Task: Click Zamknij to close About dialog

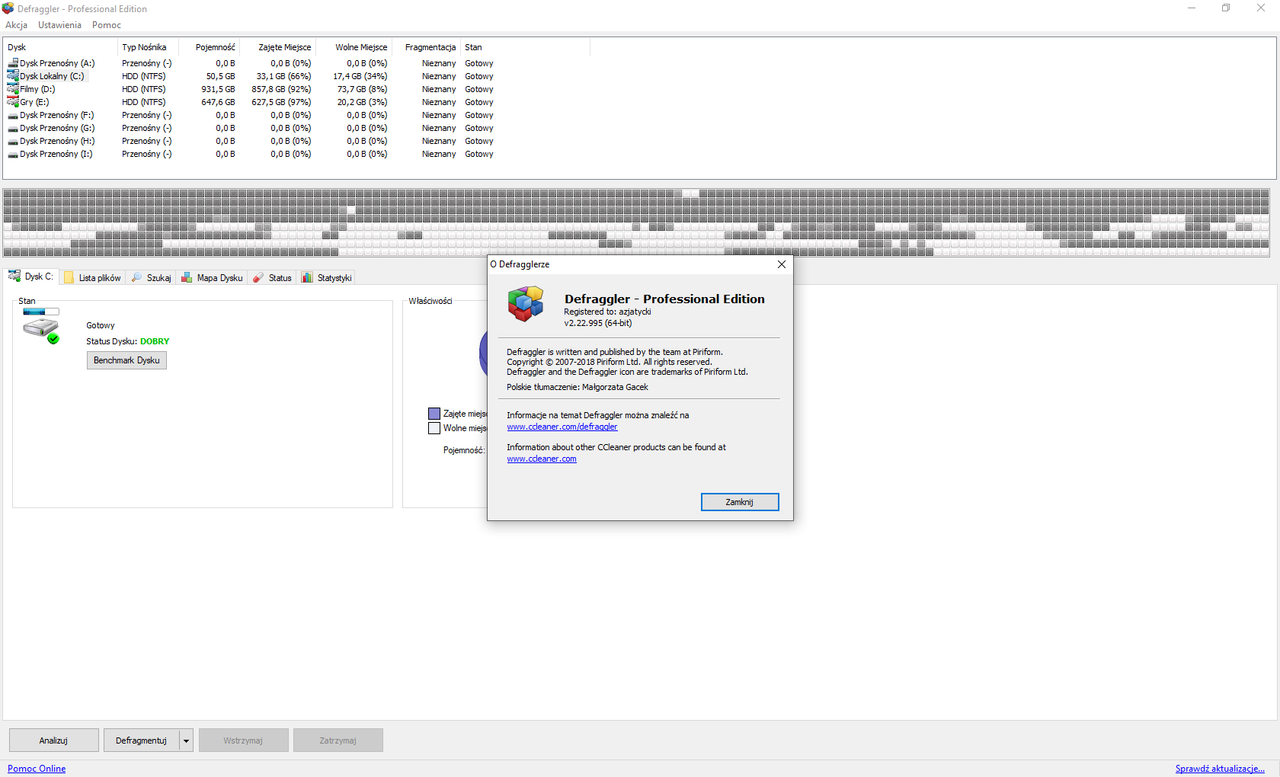Action: tap(739, 502)
